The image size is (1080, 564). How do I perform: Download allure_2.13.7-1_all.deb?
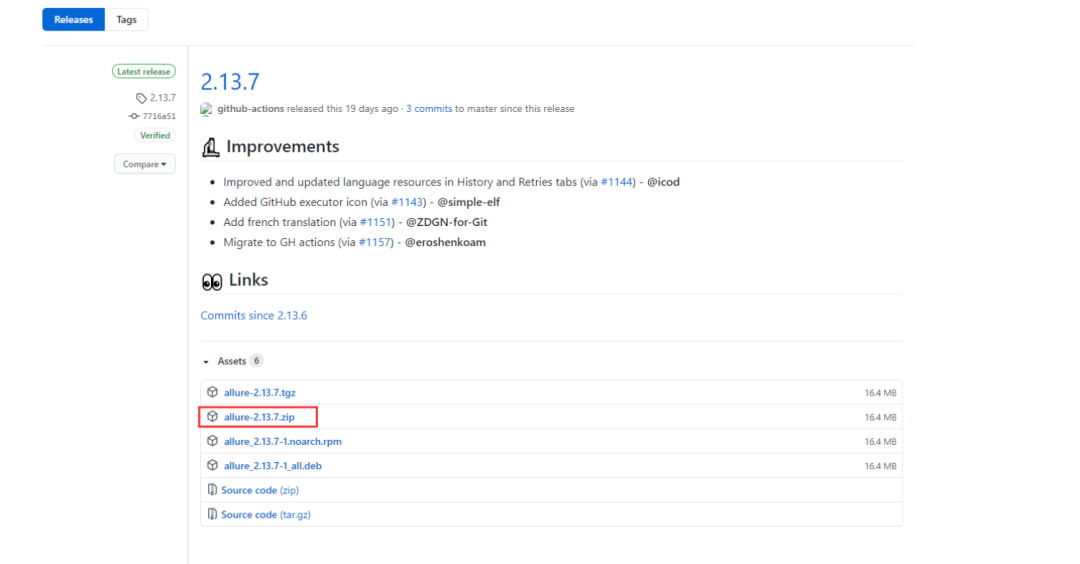pos(273,466)
